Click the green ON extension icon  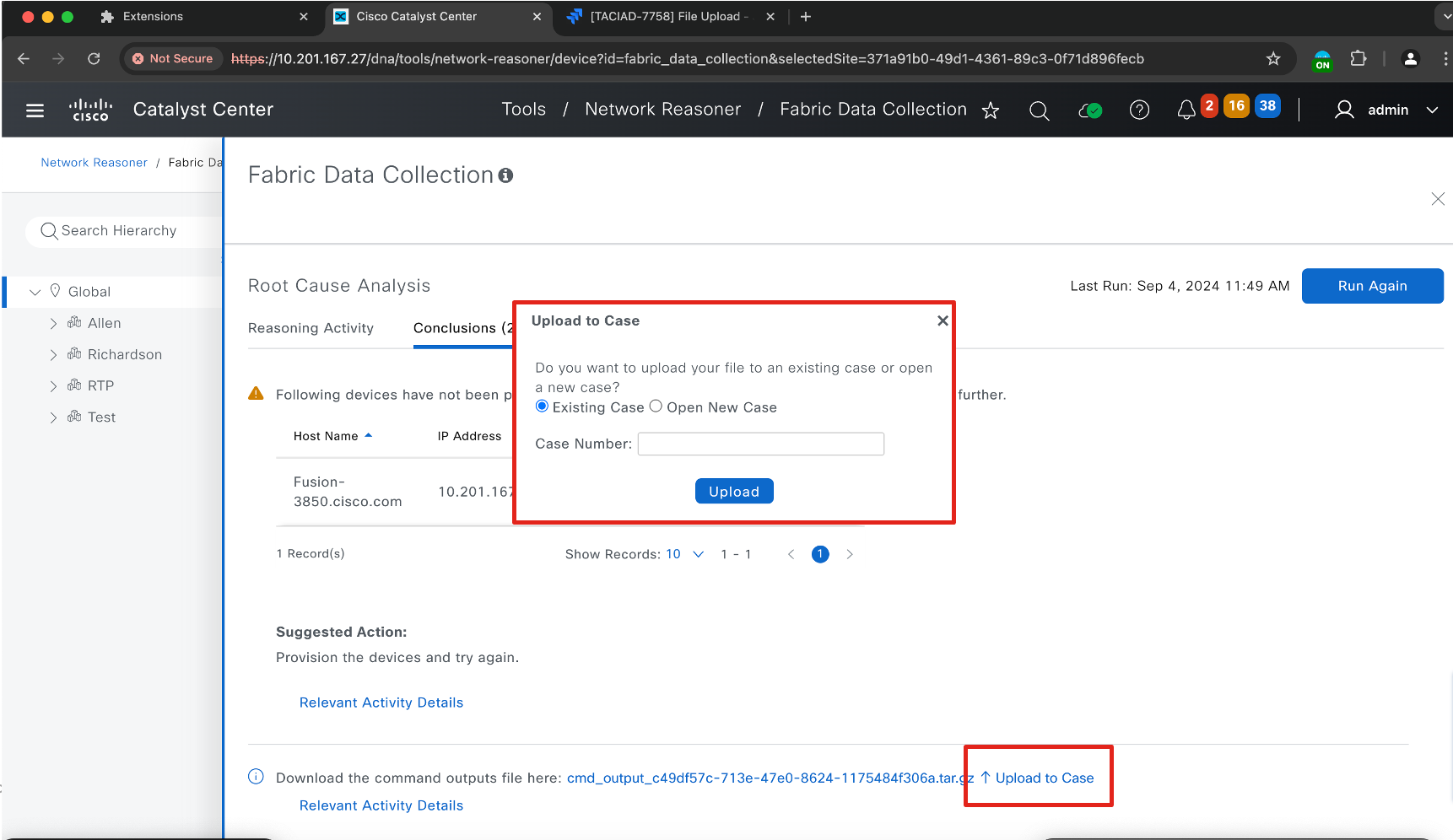click(x=1322, y=60)
